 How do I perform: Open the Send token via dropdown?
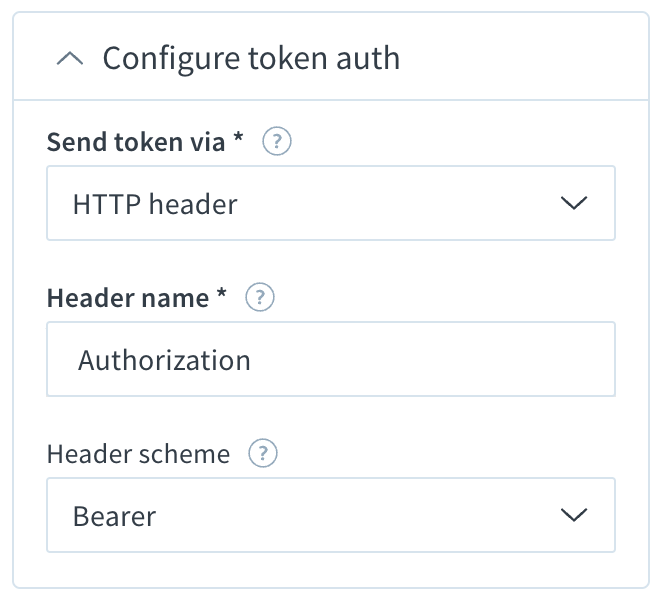[x=331, y=203]
